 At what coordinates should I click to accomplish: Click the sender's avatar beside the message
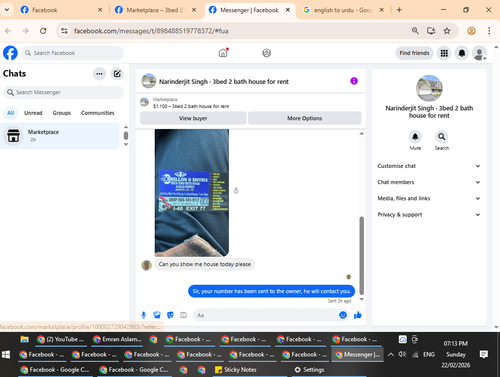coord(147,265)
